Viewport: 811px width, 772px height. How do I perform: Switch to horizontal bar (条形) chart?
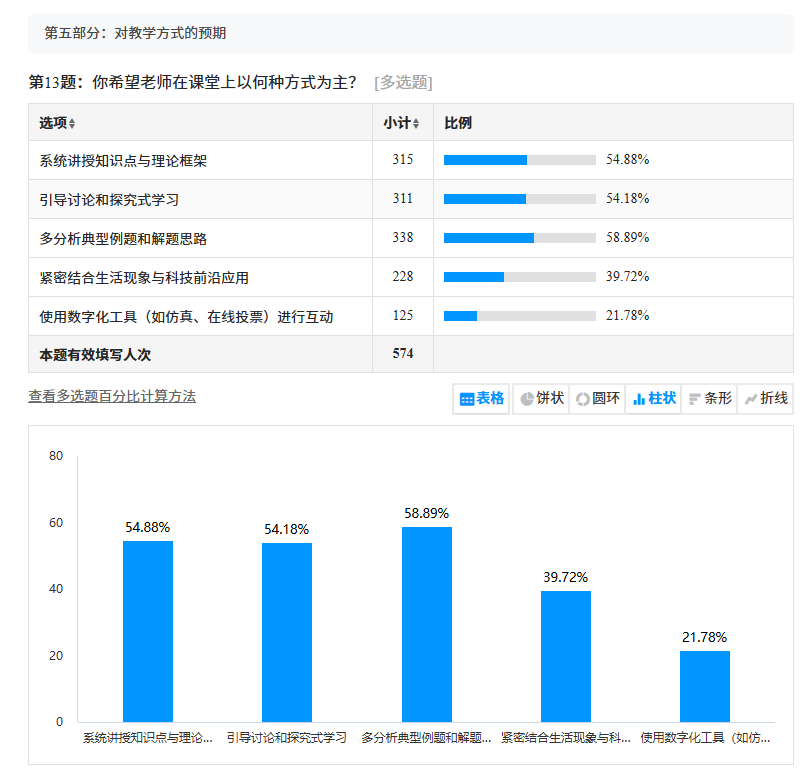pyautogui.click(x=710, y=399)
